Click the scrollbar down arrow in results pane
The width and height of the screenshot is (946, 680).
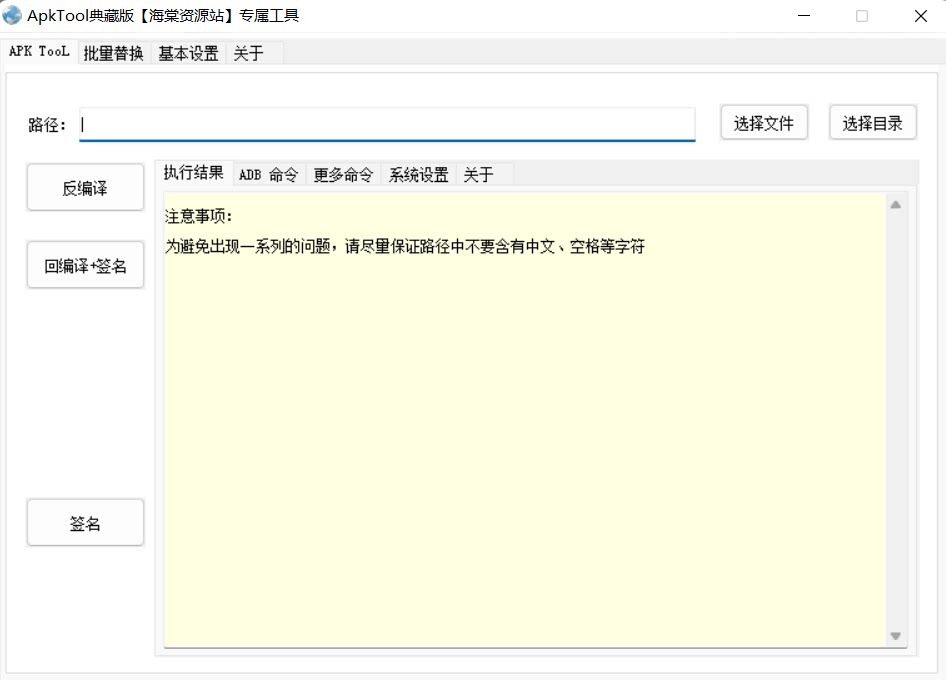(x=896, y=636)
